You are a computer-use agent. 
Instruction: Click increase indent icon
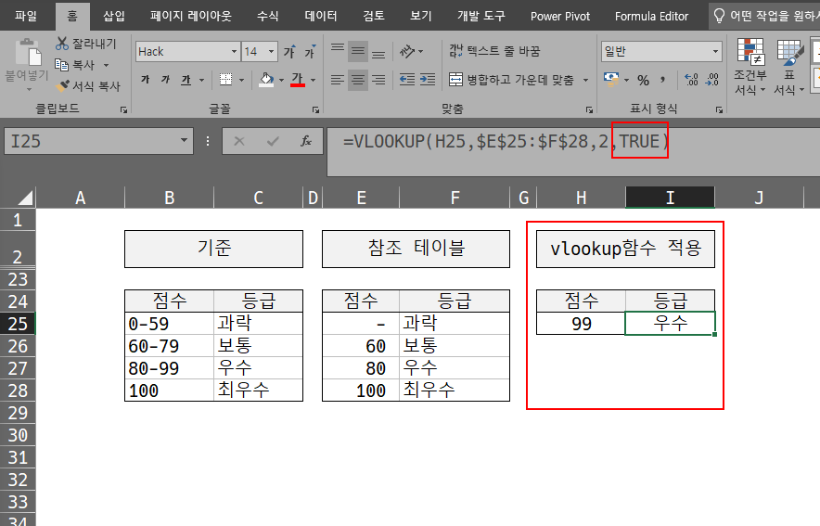click(428, 79)
